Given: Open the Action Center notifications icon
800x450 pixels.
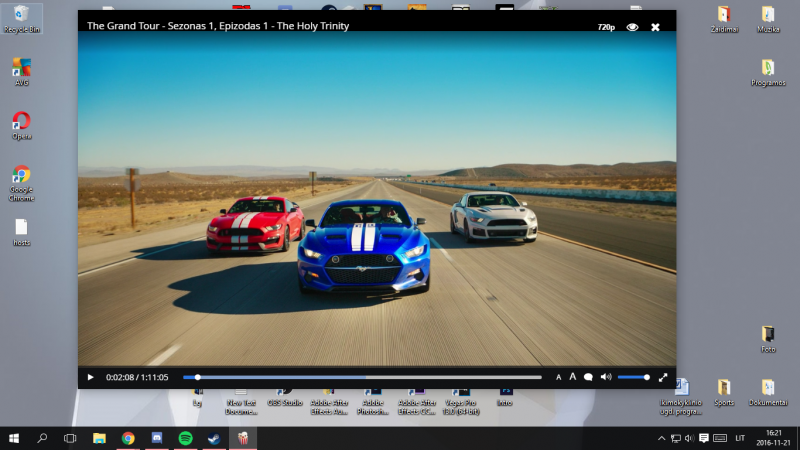Looking at the screenshot, I should coord(704,438).
